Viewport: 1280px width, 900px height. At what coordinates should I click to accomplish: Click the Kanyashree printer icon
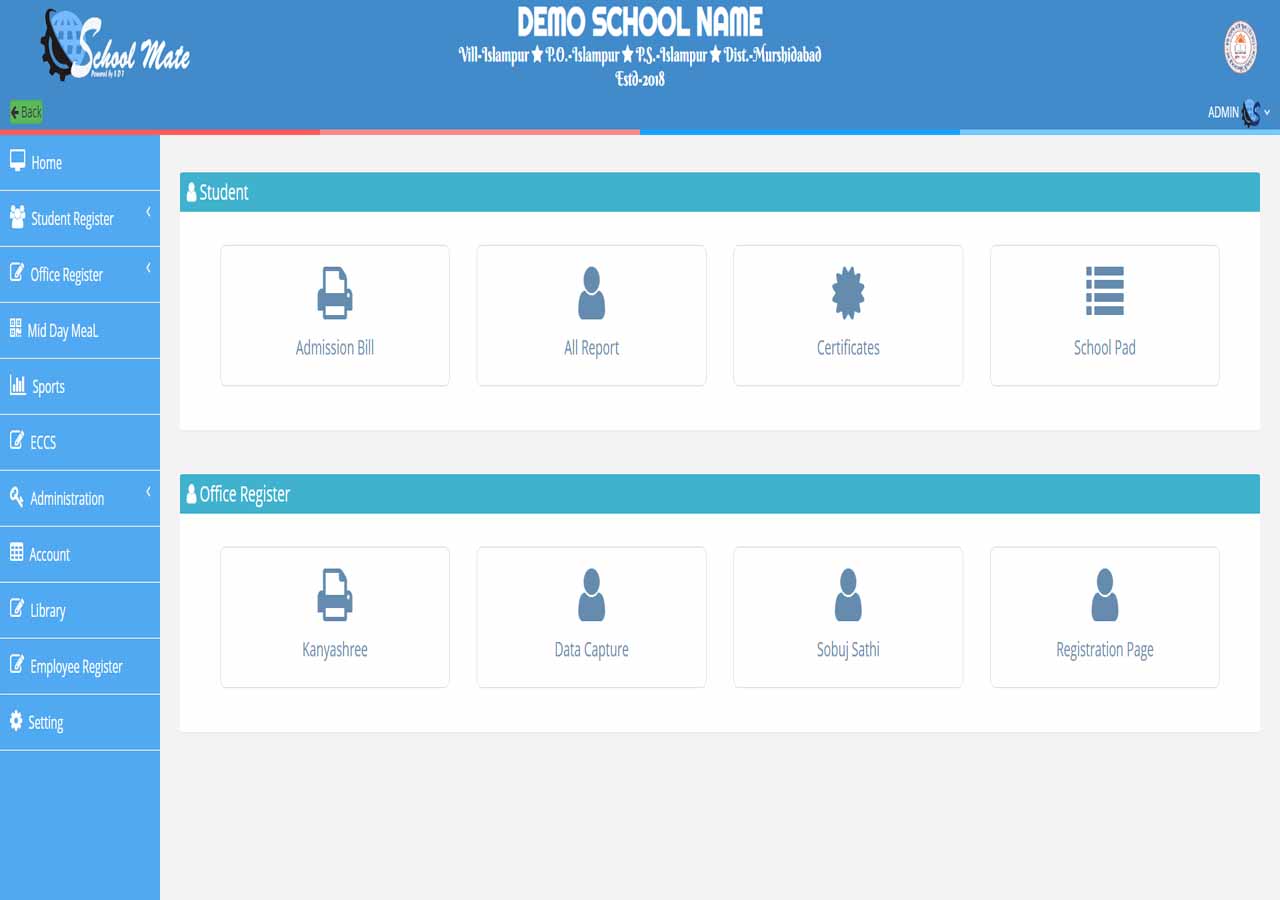pos(334,594)
